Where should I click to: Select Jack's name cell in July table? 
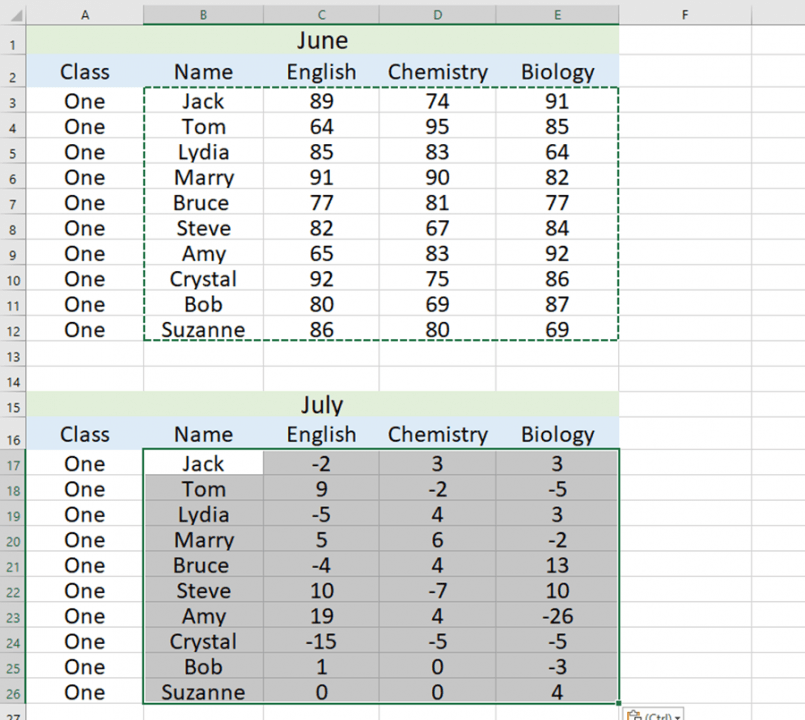point(203,463)
